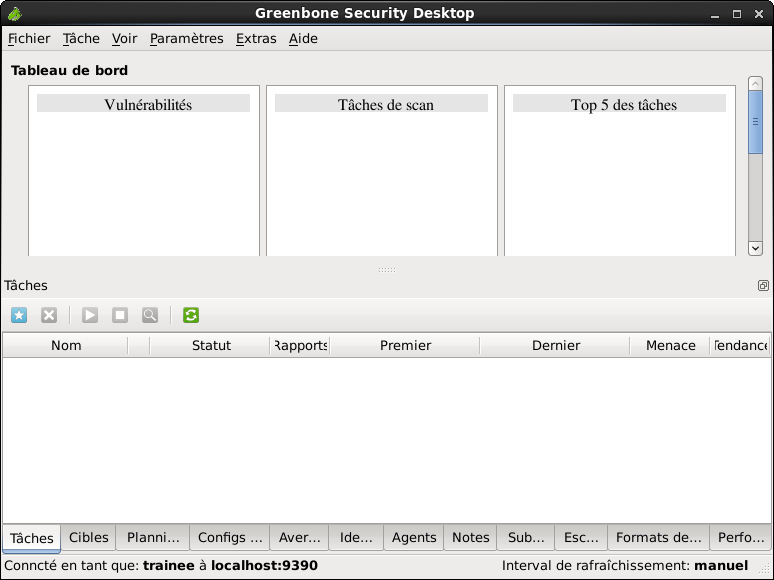Screen dimensions: 774x580
Task: Sort tasks by Menace column header
Action: [x=670, y=346]
